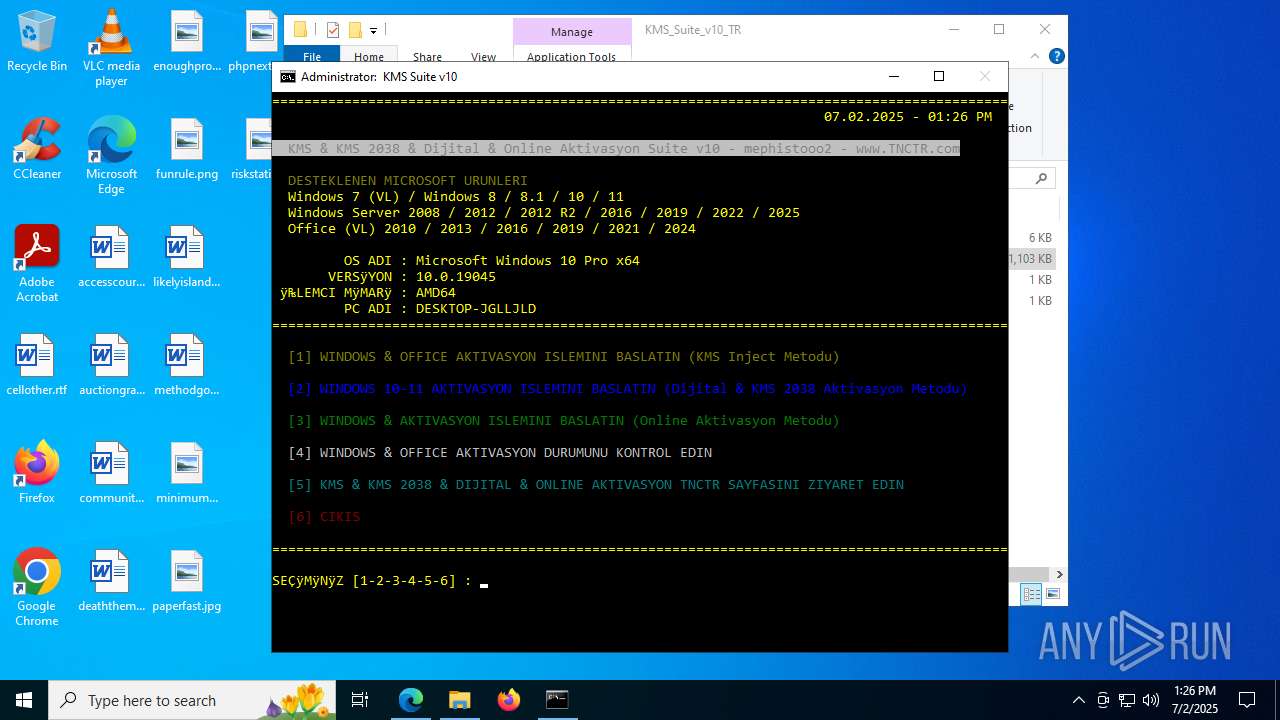Click option [4] DURUMUNU KONTROL EDIN line
The width and height of the screenshot is (1280, 720).
pos(500,453)
